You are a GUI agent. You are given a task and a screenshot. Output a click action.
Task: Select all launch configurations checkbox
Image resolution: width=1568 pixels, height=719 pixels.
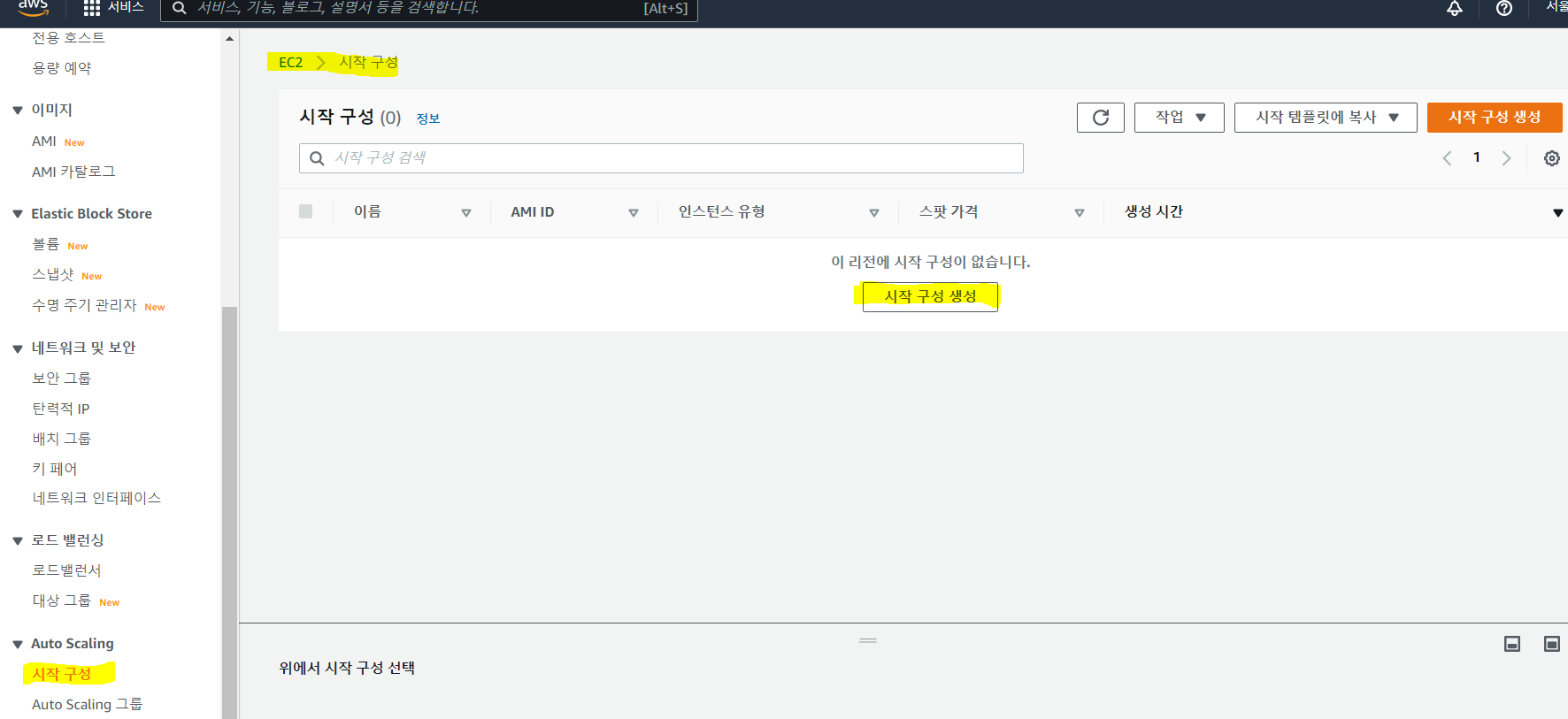305,211
